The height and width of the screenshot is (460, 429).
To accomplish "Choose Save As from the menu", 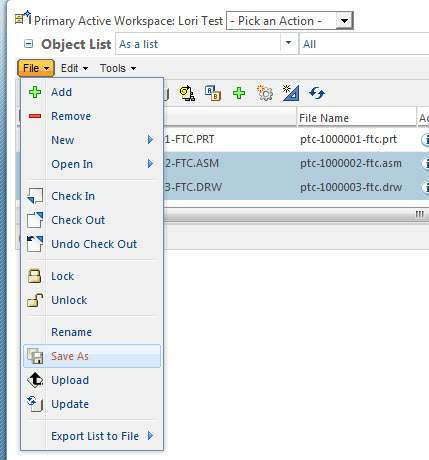I will tap(92, 356).
